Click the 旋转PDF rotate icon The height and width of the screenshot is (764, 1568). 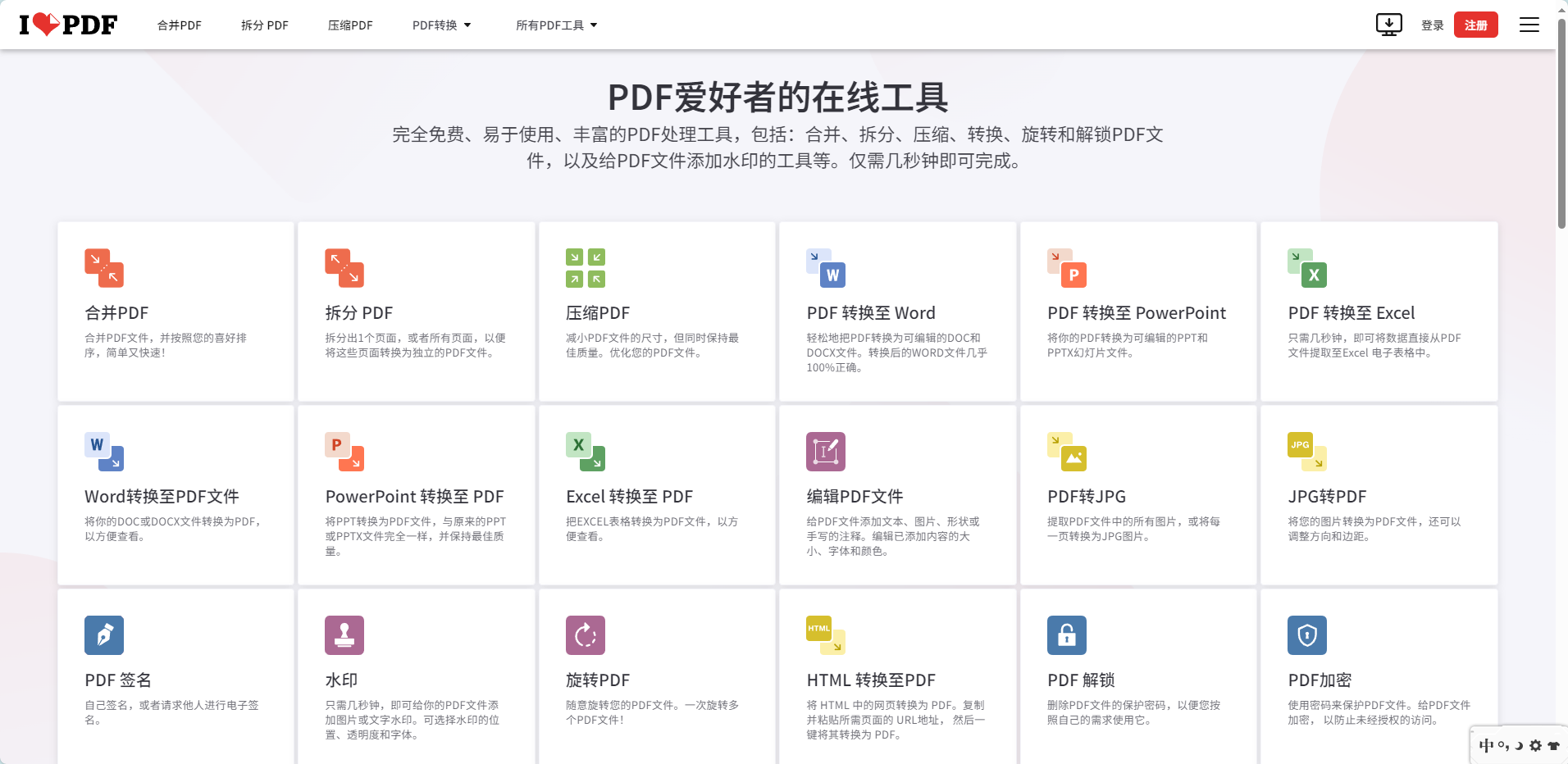(586, 635)
